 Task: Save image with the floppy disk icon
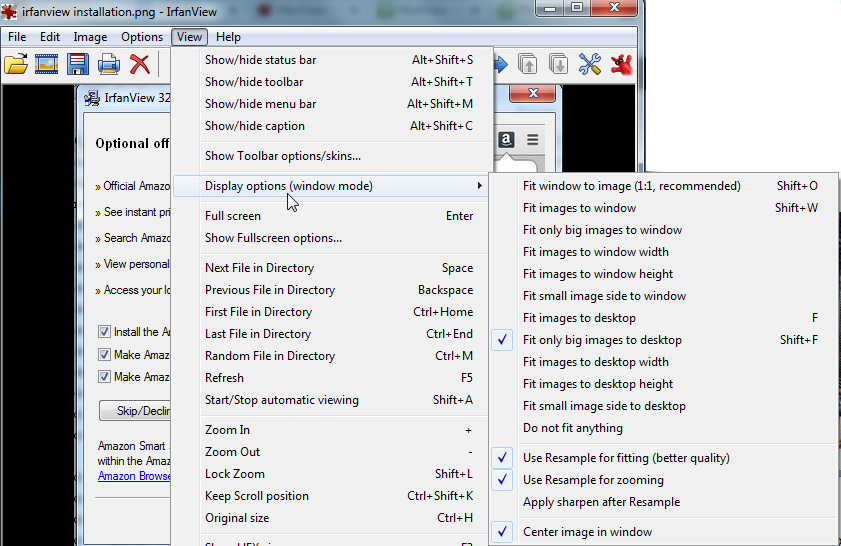[x=78, y=64]
